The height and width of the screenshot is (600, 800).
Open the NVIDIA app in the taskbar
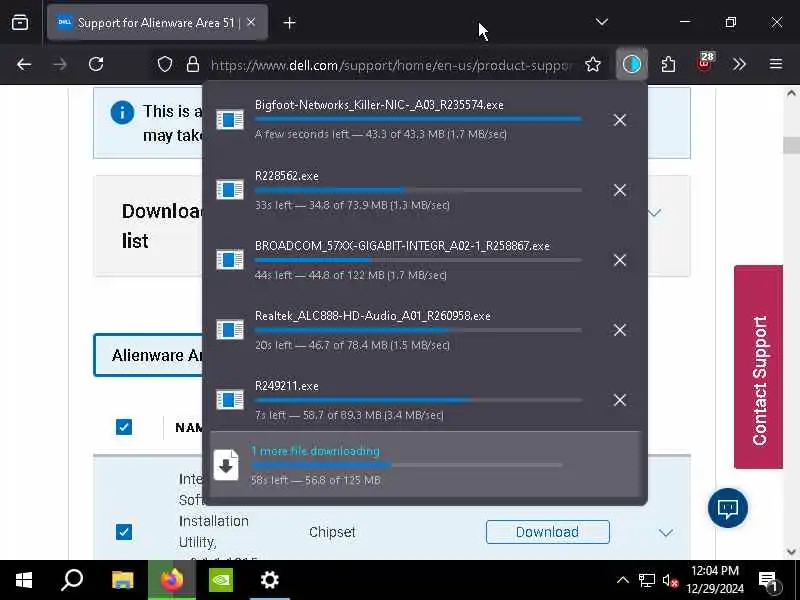pos(221,580)
